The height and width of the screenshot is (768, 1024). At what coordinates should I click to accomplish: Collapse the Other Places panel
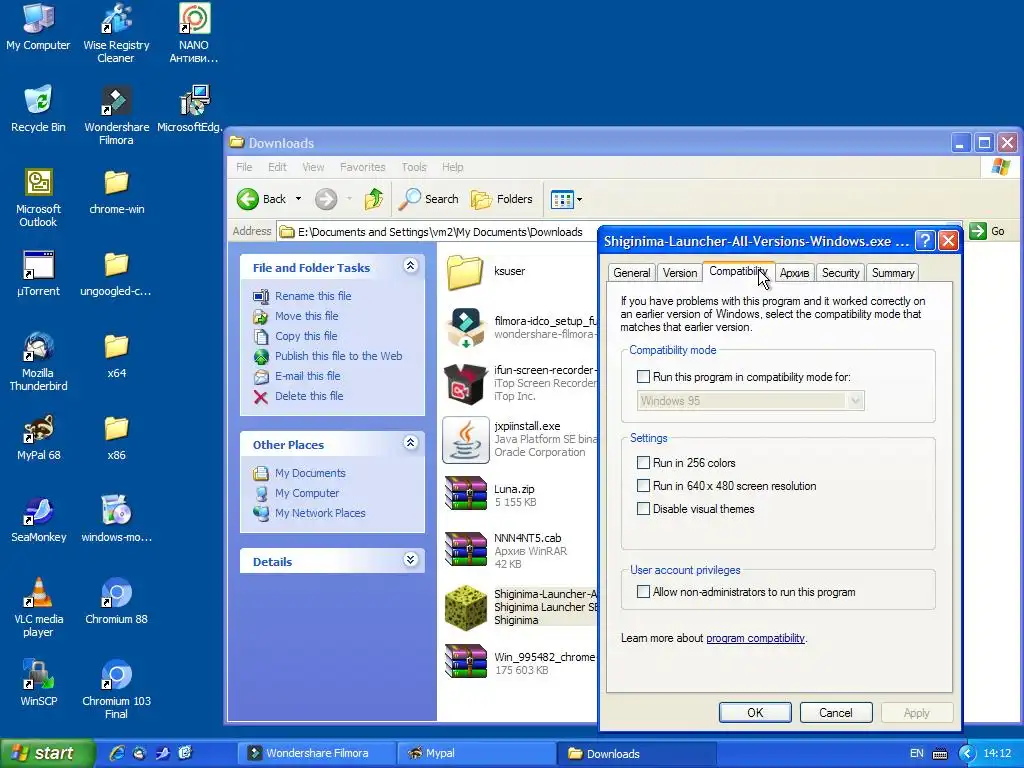pos(410,443)
